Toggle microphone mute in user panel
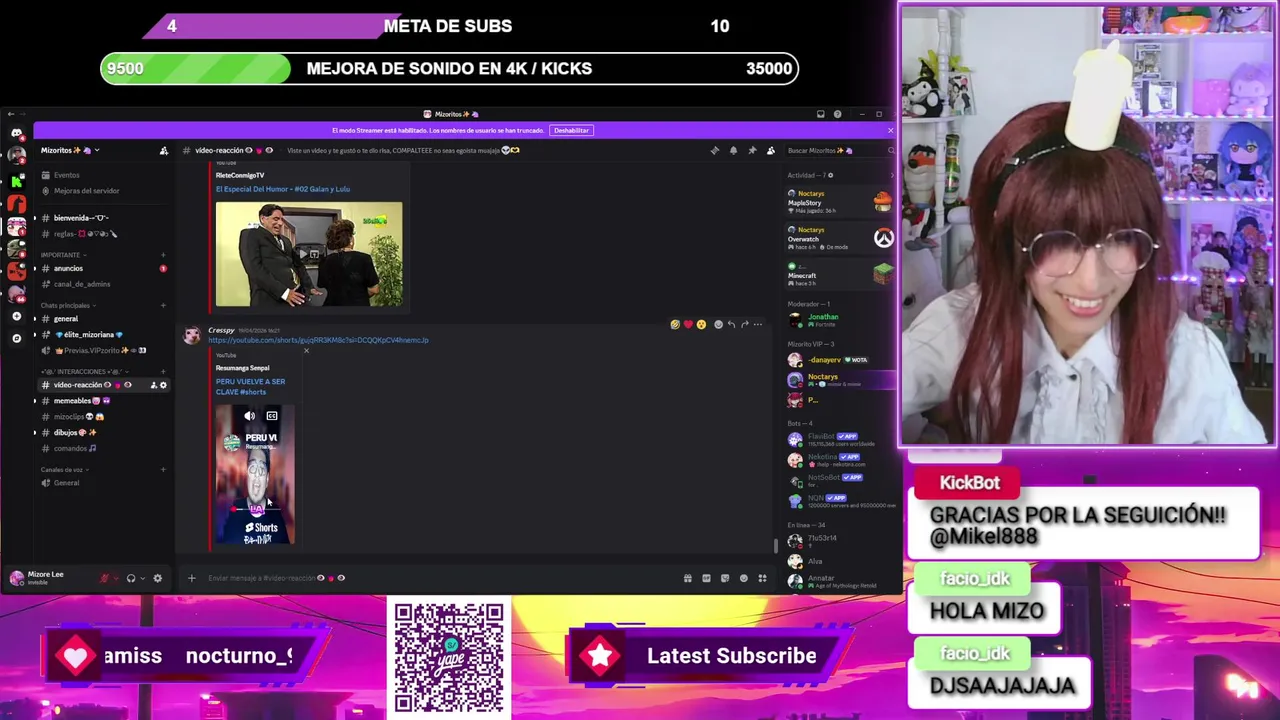The width and height of the screenshot is (1280, 720). 104,578
